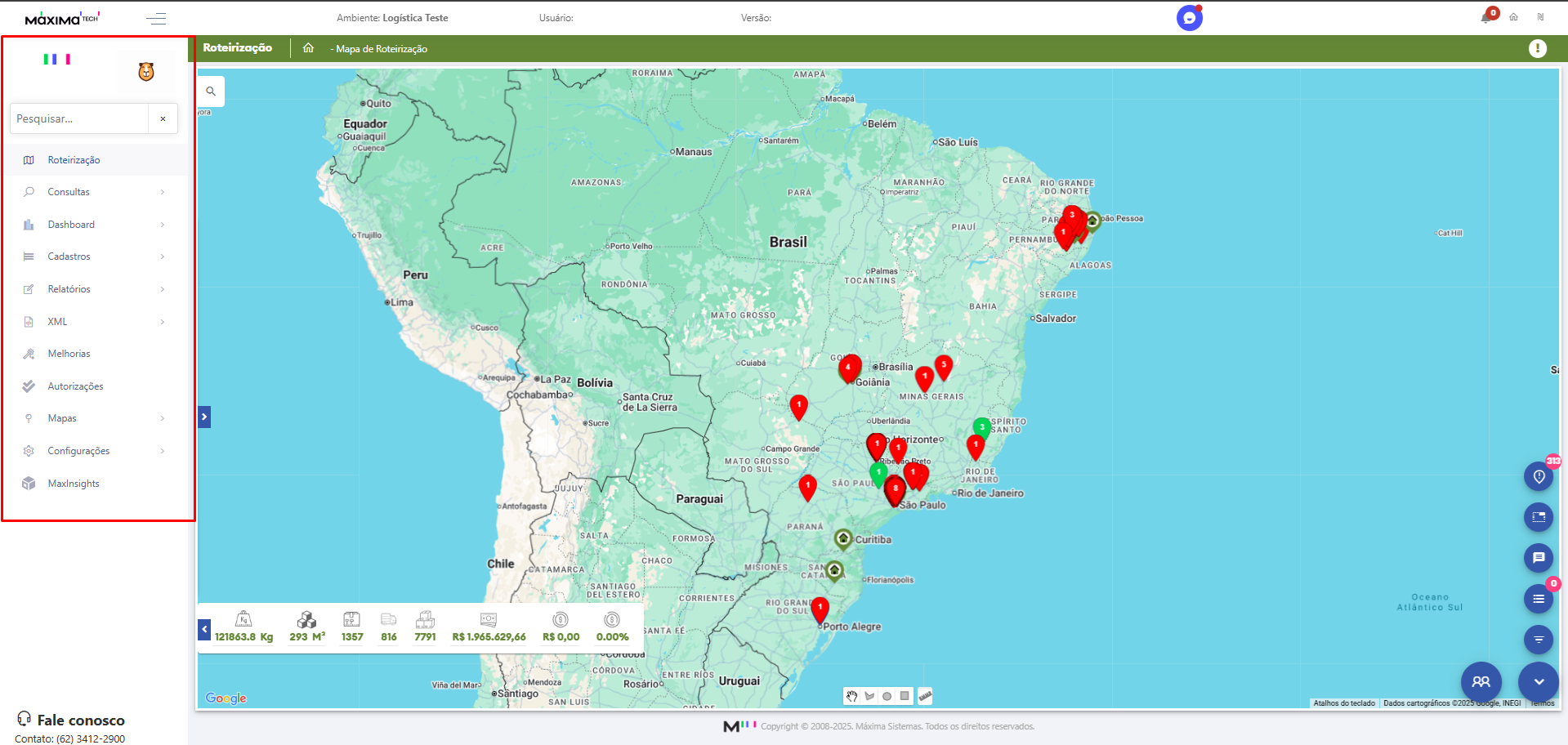
Task: Select the hand pan tool on map
Action: coord(851,696)
